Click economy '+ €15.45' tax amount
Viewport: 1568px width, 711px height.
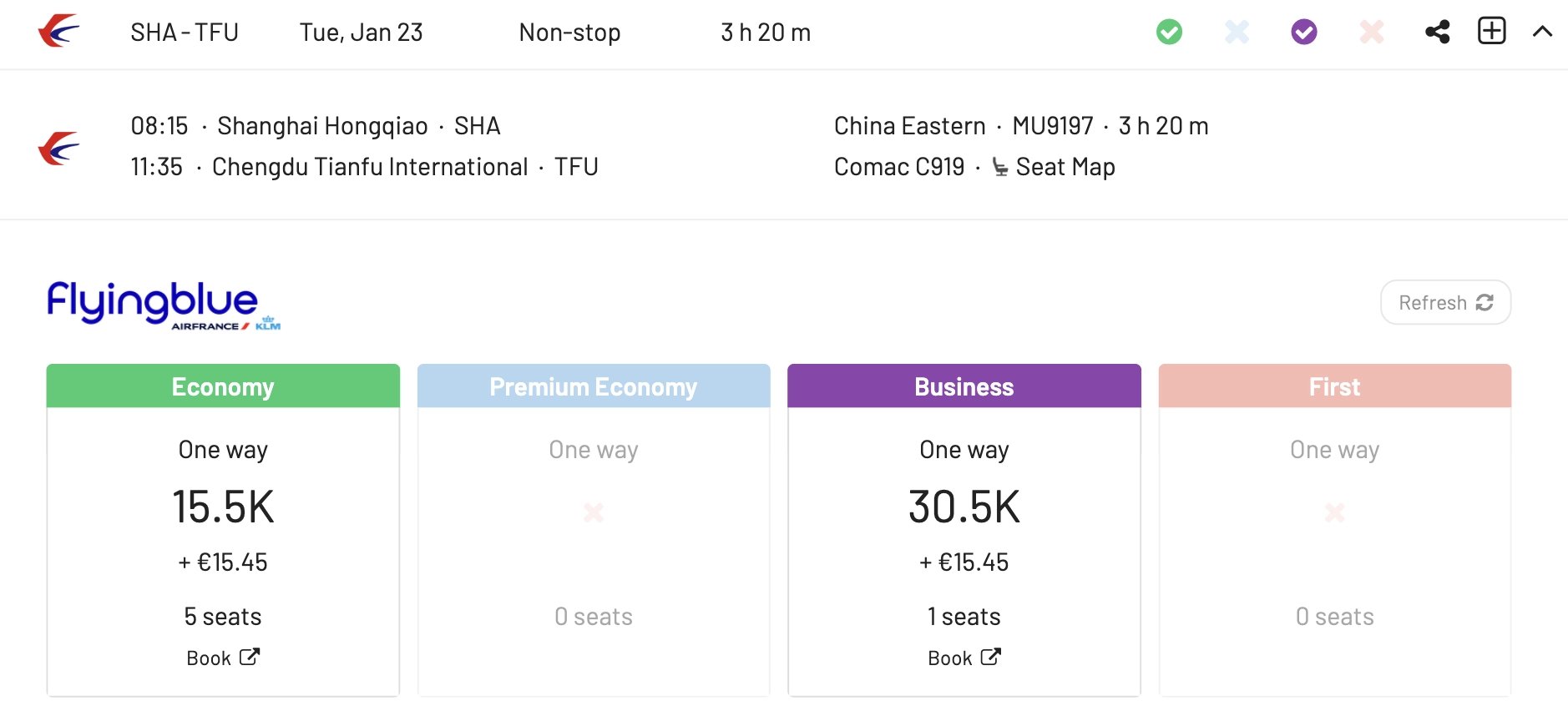click(223, 562)
